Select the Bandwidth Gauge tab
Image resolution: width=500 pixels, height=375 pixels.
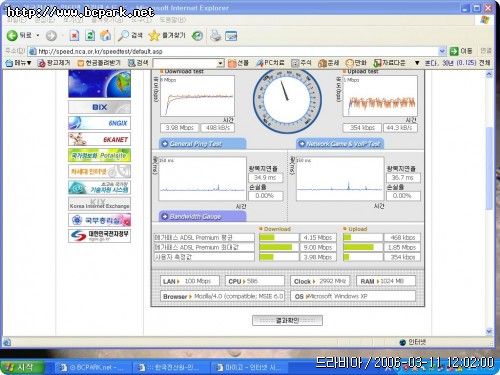[202, 216]
